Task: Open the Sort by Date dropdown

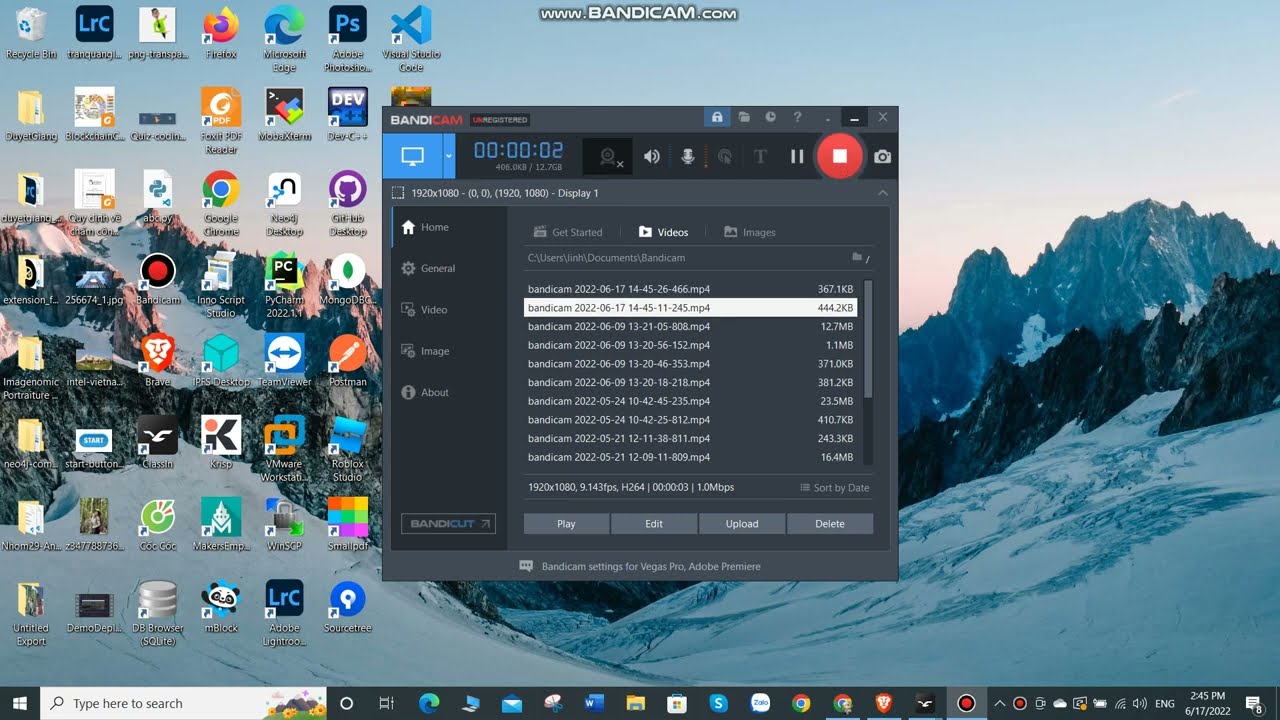Action: (835, 488)
